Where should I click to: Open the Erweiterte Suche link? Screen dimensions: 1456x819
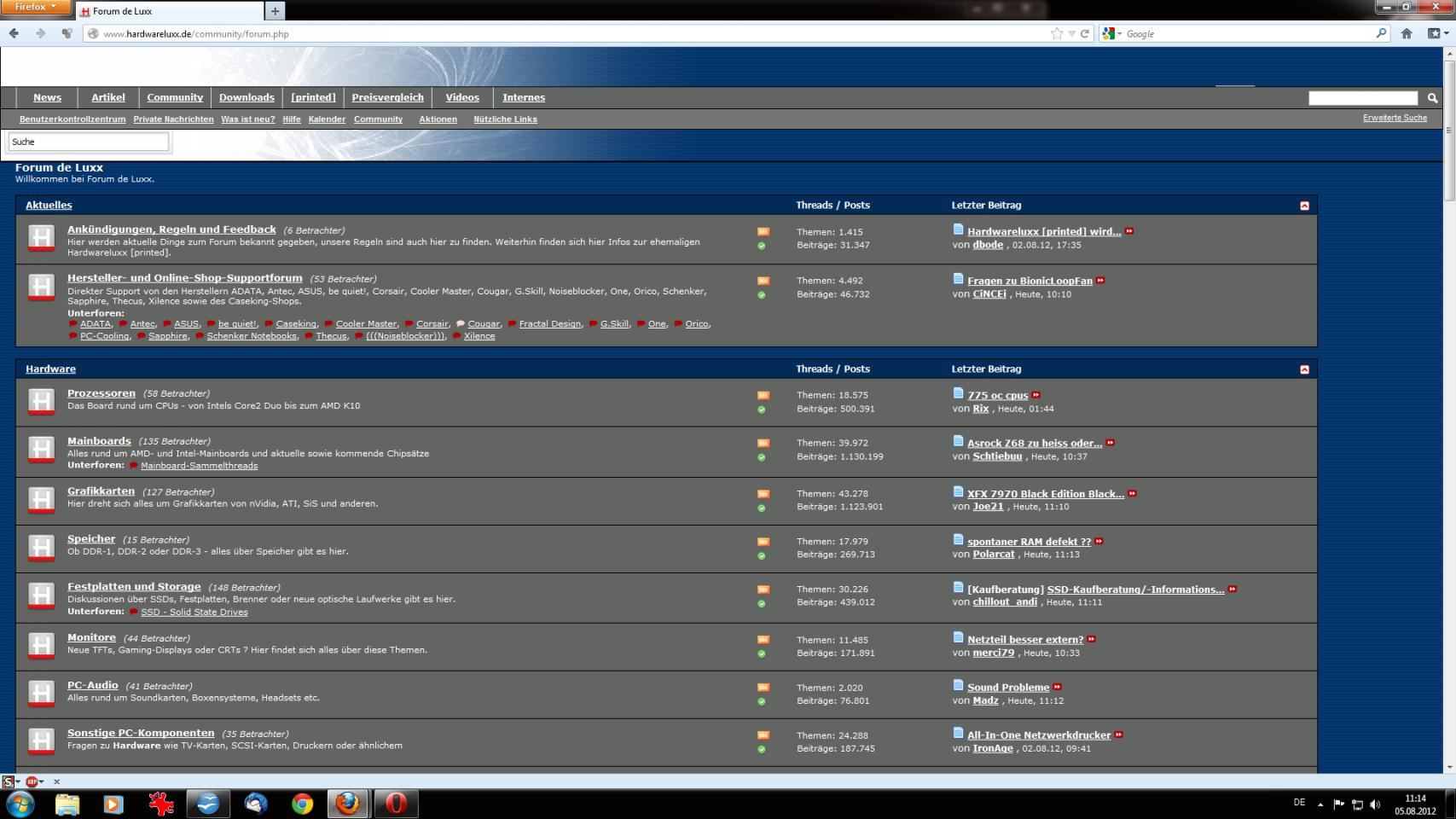click(x=1395, y=118)
